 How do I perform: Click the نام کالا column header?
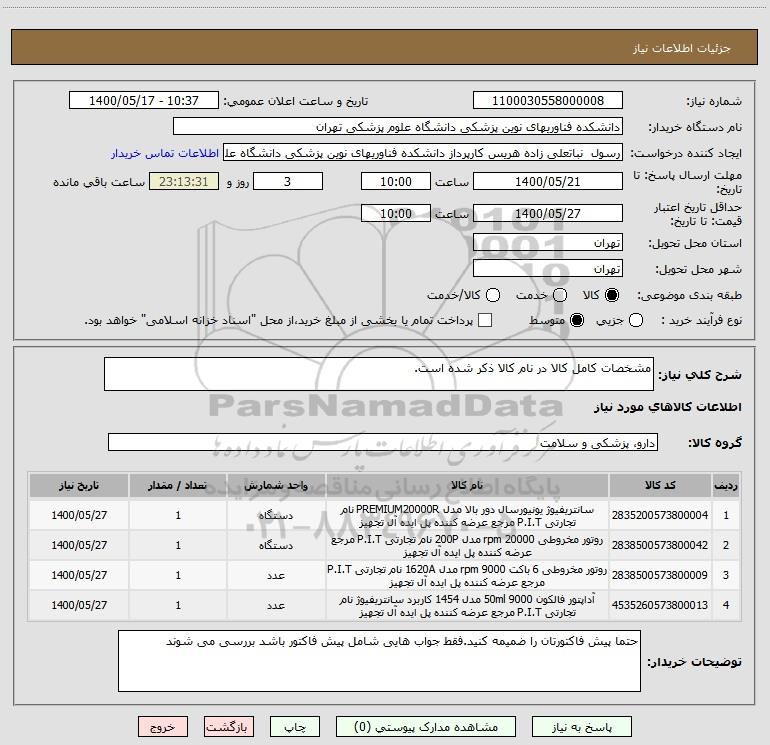click(467, 485)
